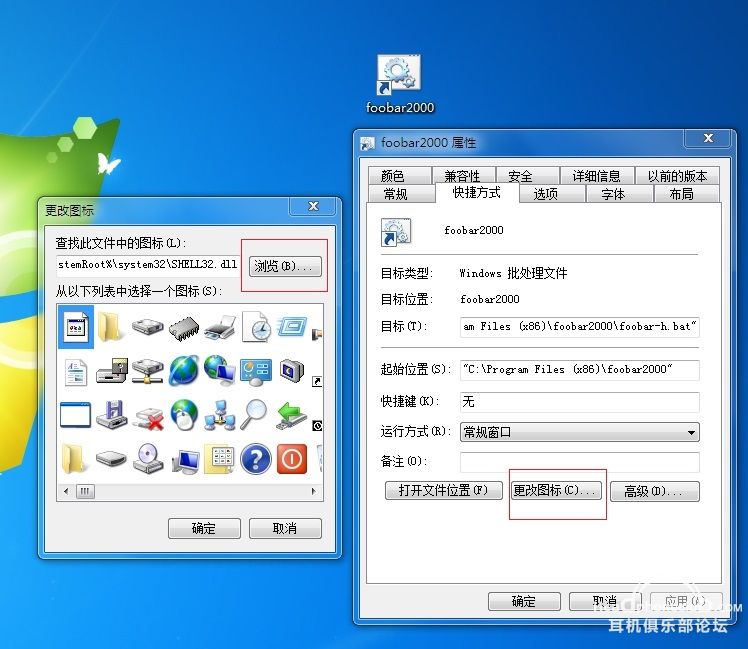Select the printer icon

(219, 328)
